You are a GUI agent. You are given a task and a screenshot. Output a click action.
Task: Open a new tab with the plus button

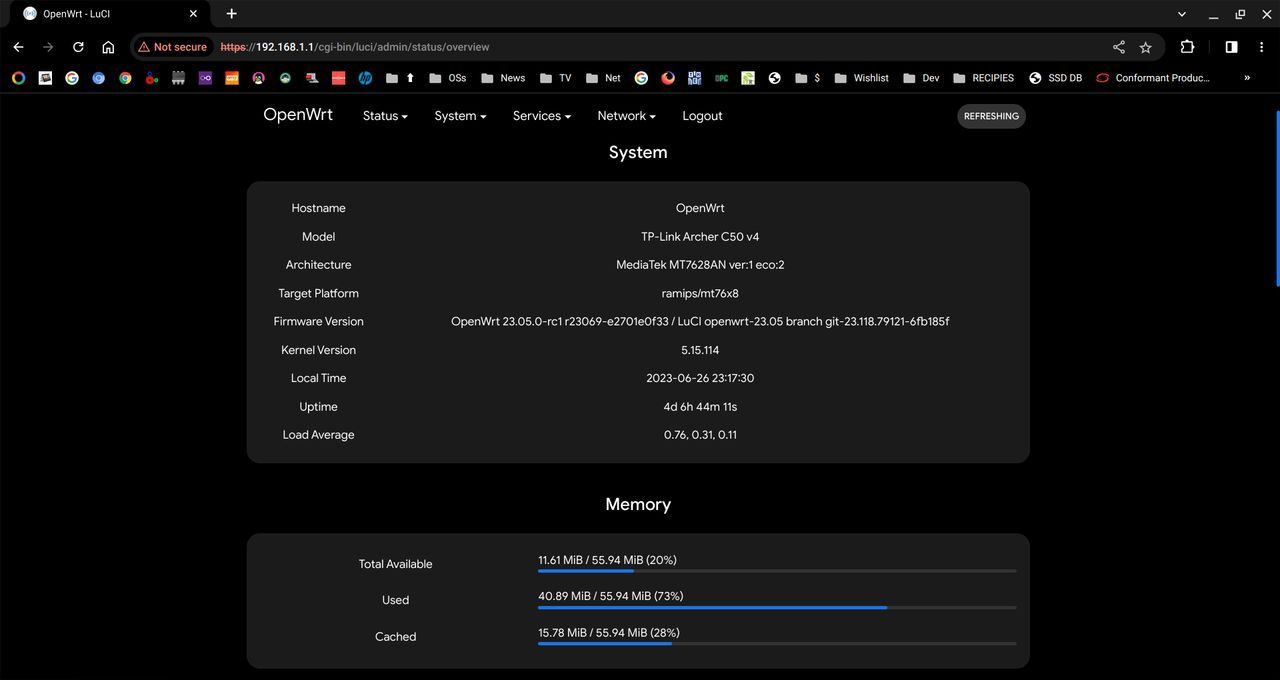231,14
